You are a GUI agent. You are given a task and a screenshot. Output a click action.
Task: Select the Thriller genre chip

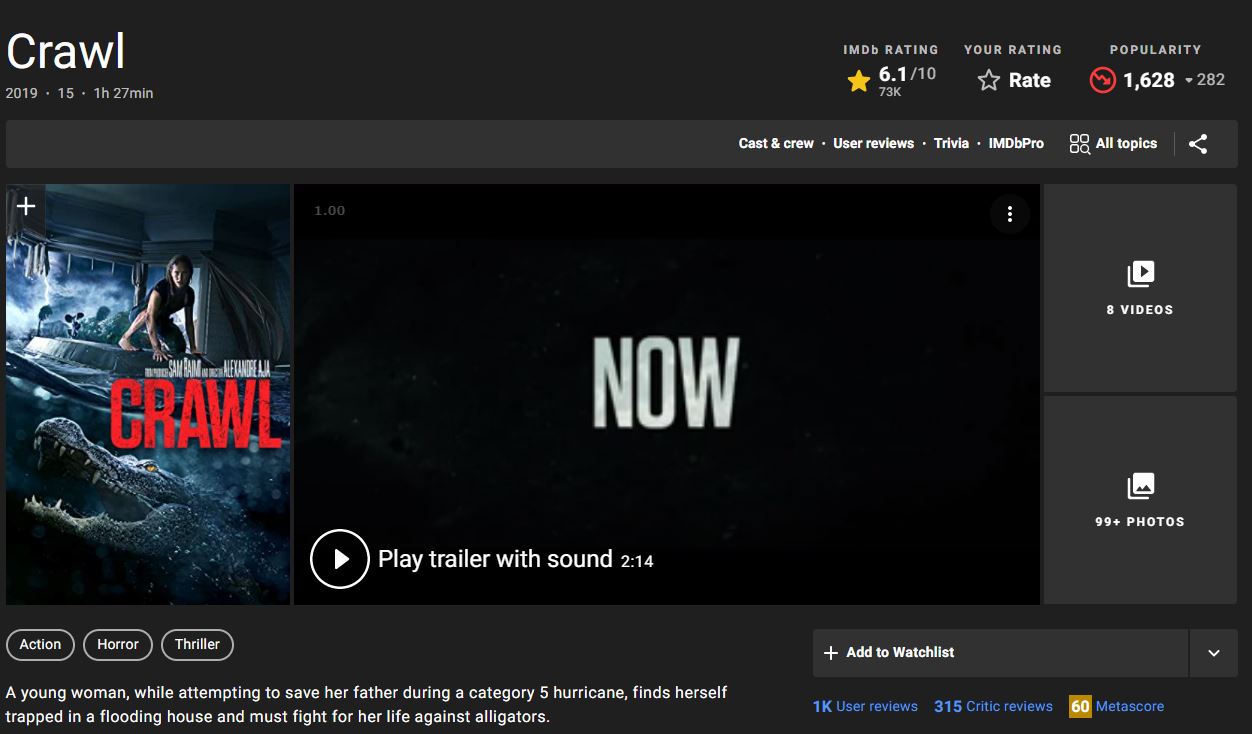(x=197, y=645)
